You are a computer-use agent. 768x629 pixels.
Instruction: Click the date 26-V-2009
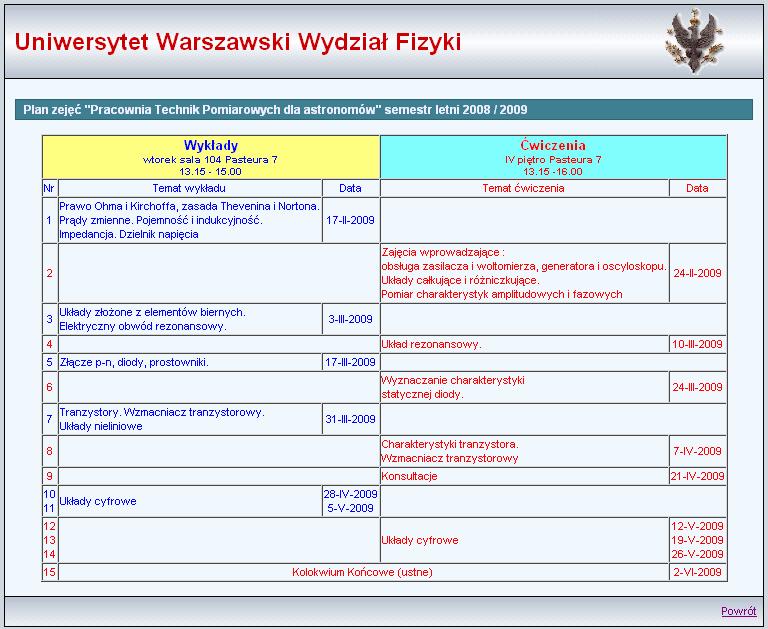pyautogui.click(x=697, y=555)
